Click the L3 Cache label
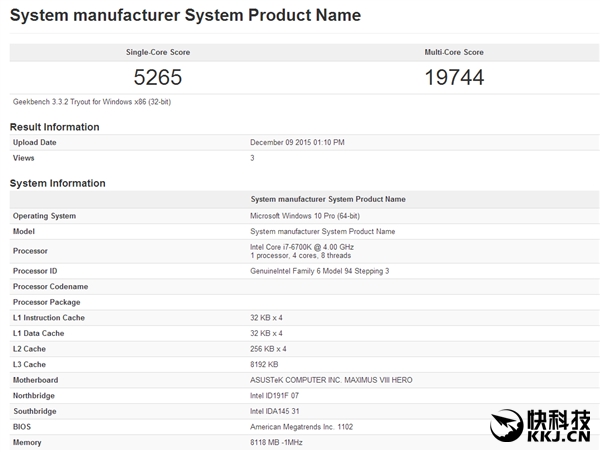The width and height of the screenshot is (600, 452). [29, 364]
